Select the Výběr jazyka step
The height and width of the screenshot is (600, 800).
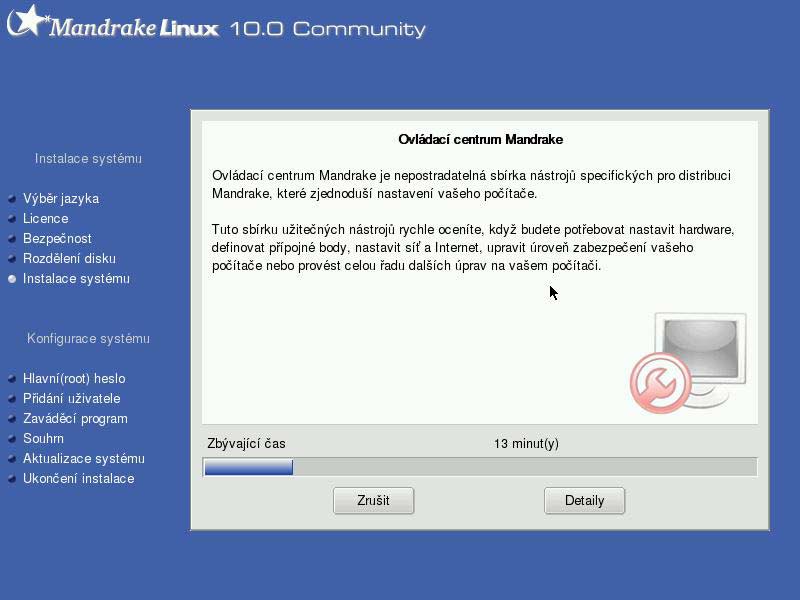pos(61,198)
